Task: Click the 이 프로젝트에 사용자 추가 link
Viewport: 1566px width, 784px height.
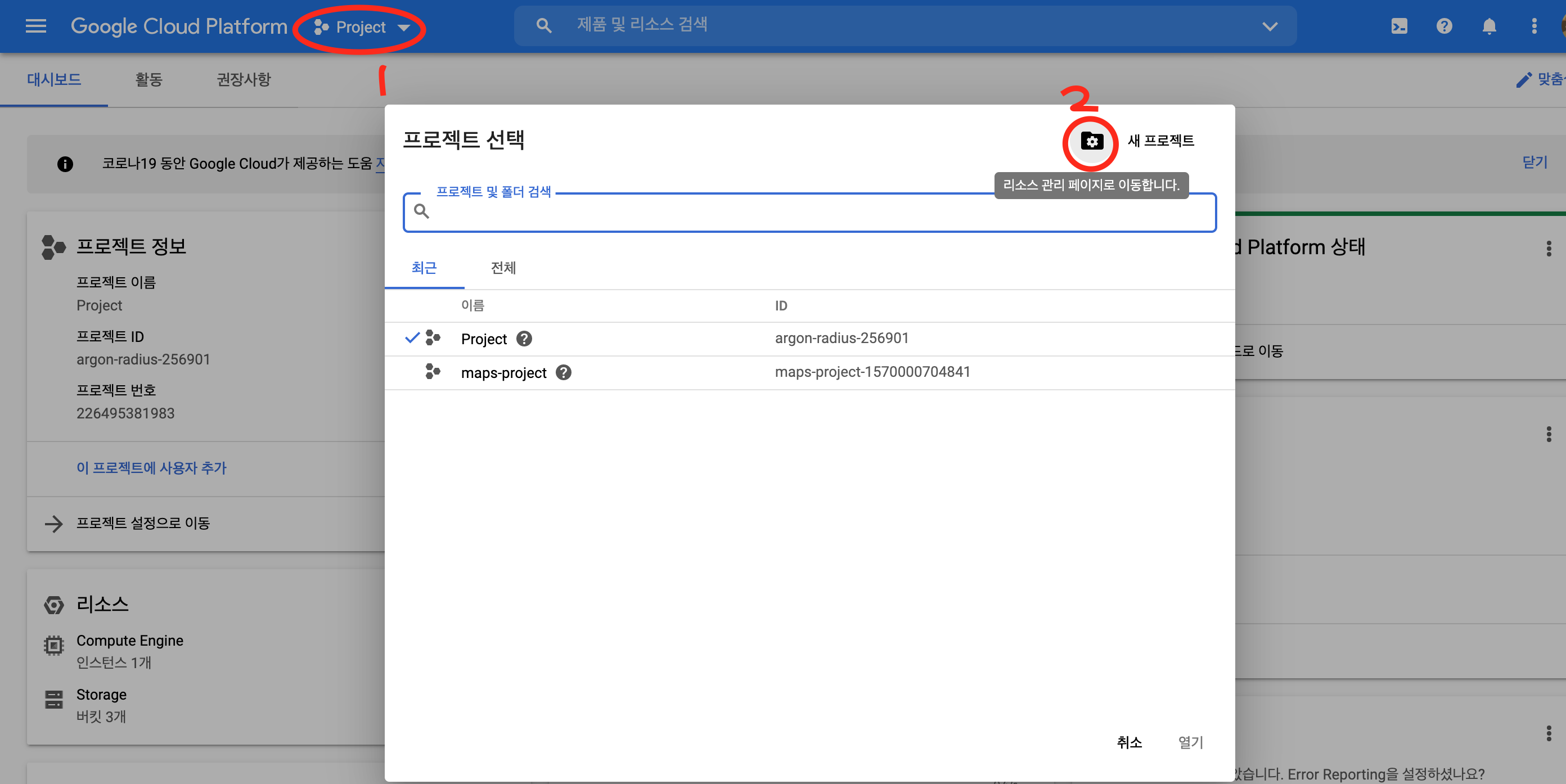Action: pos(151,468)
